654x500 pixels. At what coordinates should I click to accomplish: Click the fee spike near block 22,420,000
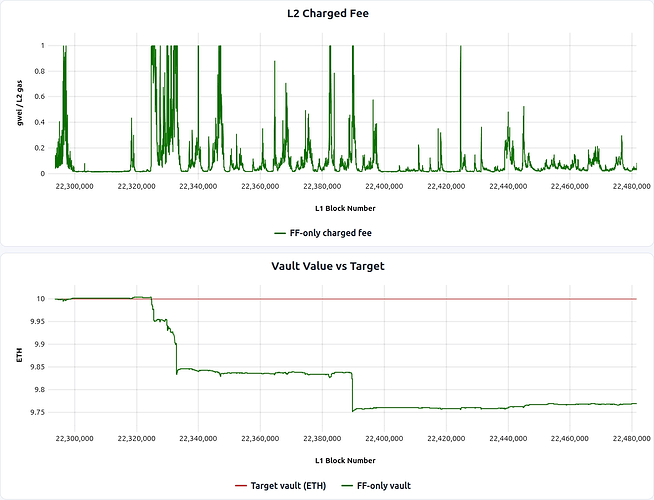[461, 70]
